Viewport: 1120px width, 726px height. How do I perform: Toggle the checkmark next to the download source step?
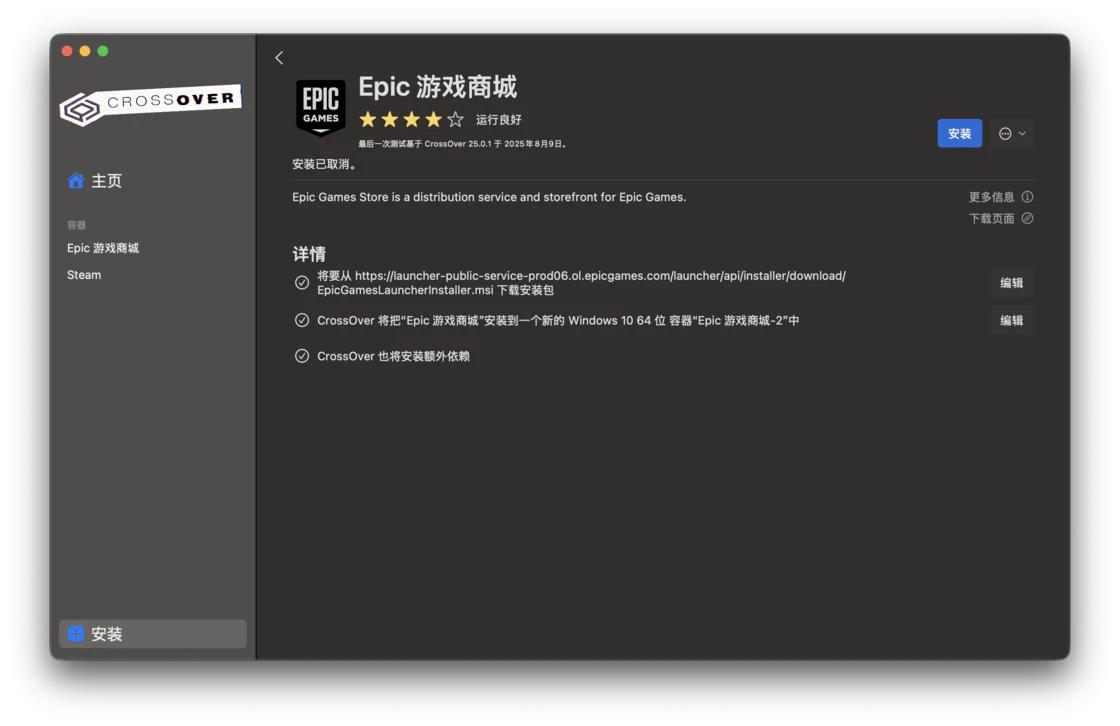(x=302, y=282)
